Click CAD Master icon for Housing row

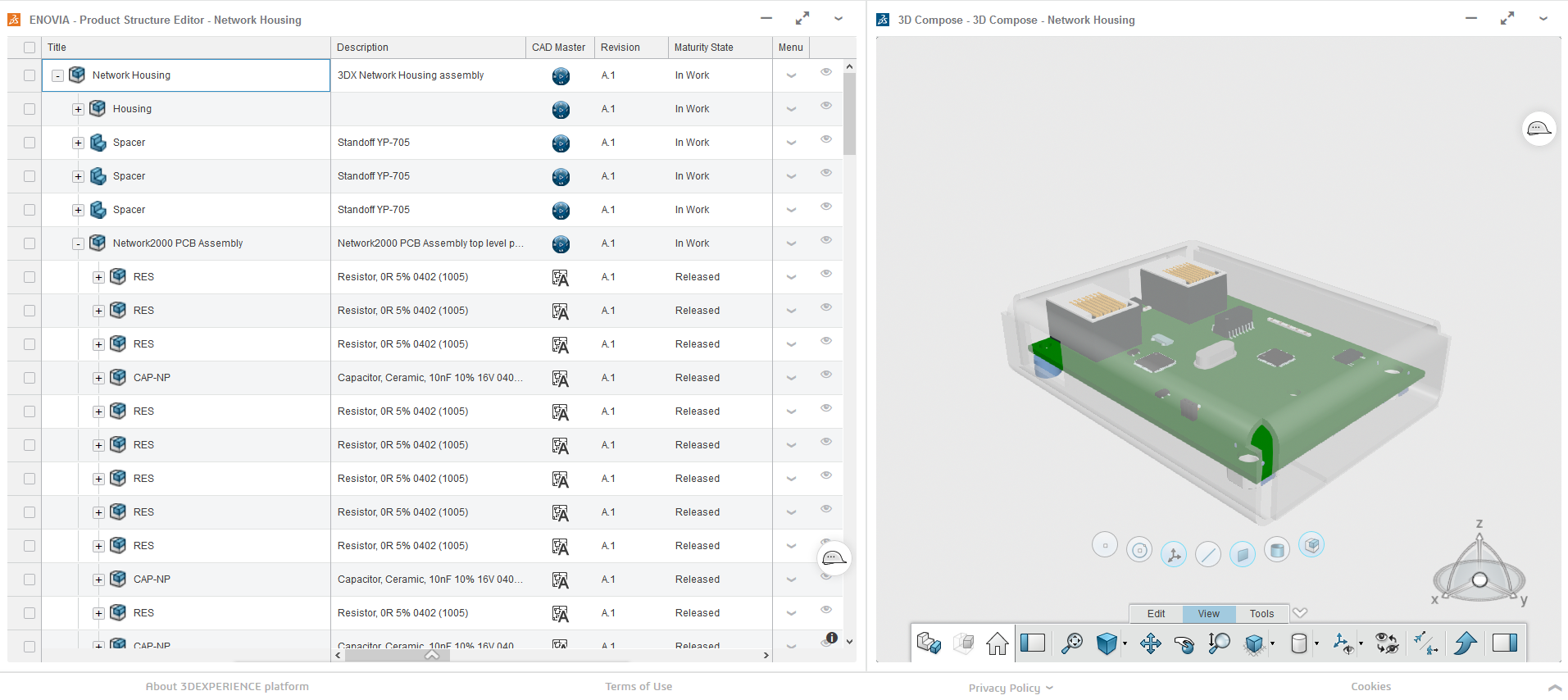tap(561, 110)
